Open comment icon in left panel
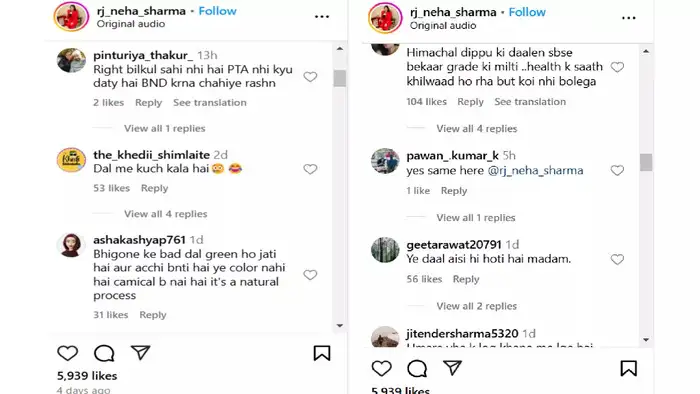The height and width of the screenshot is (394, 700). pos(104,353)
